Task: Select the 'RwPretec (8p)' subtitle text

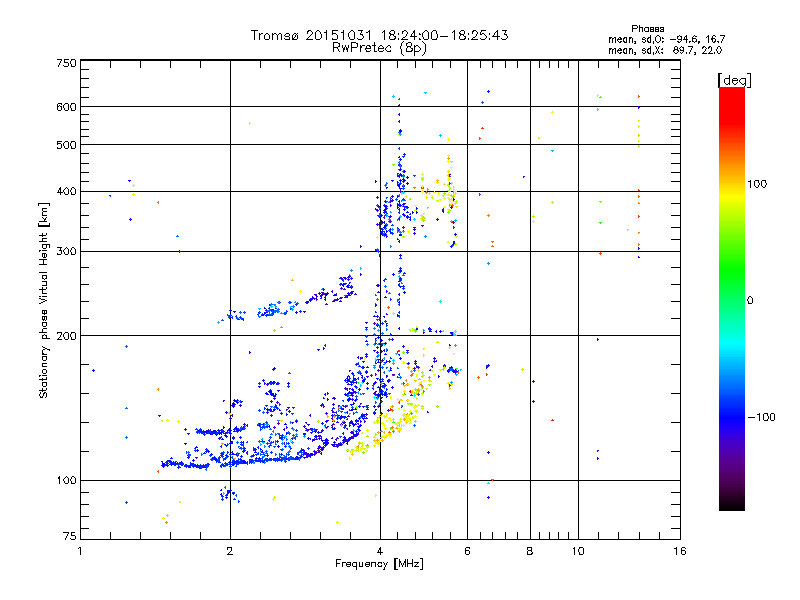Action: tap(379, 48)
